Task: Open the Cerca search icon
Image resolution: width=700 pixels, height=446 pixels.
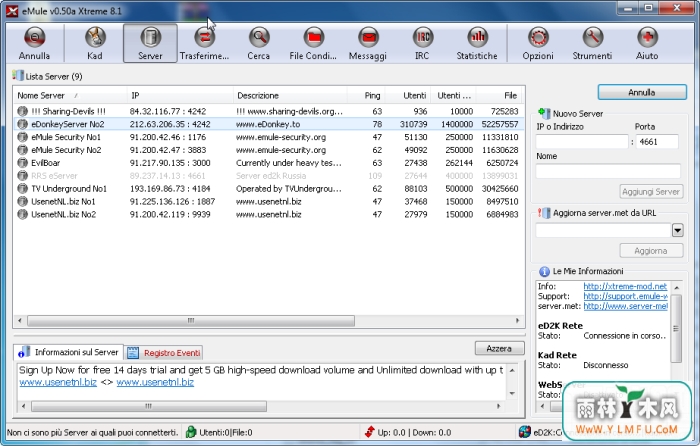Action: [x=259, y=38]
